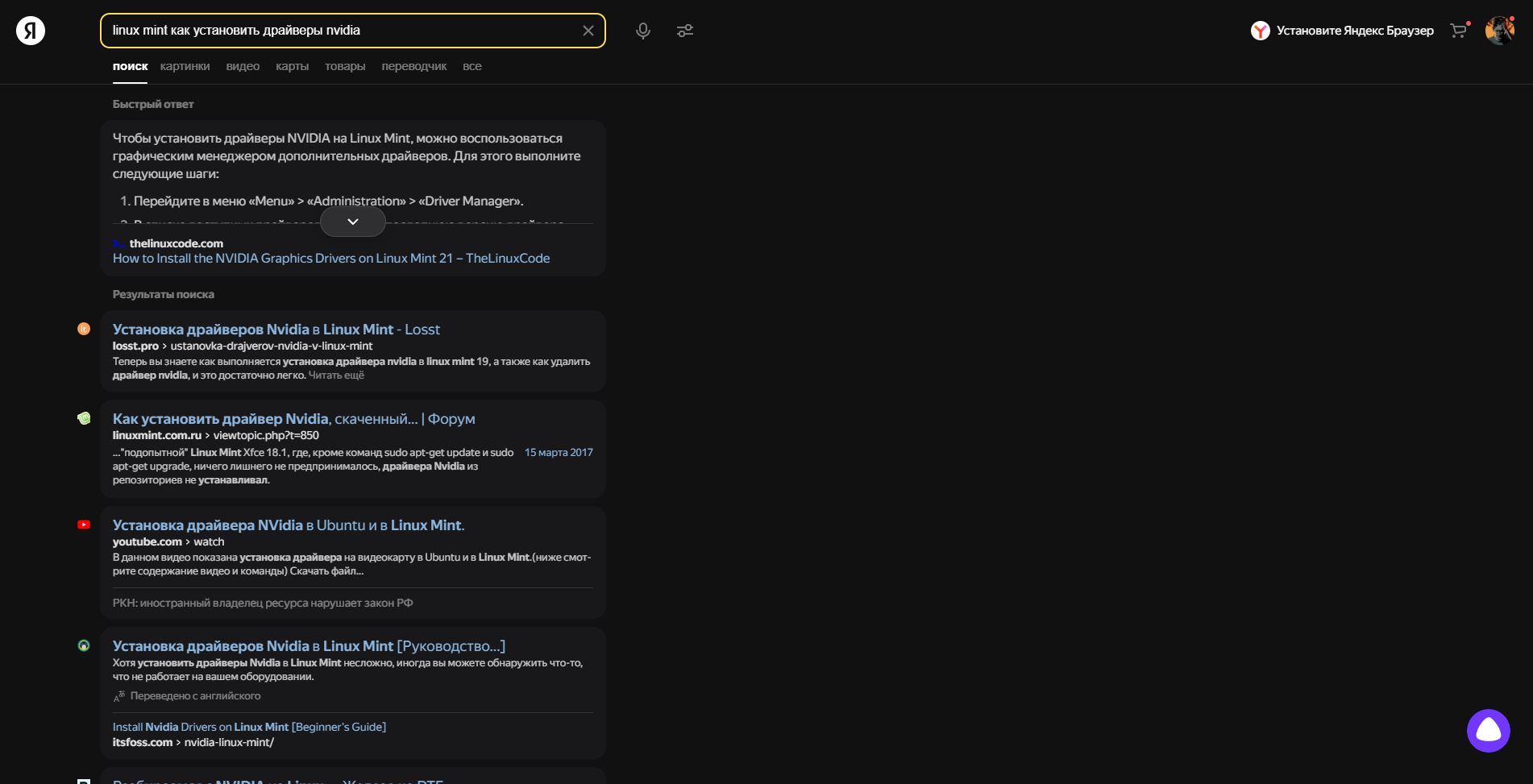Image resolution: width=1533 pixels, height=784 pixels.
Task: Open the search settings filter icon
Action: (685, 30)
